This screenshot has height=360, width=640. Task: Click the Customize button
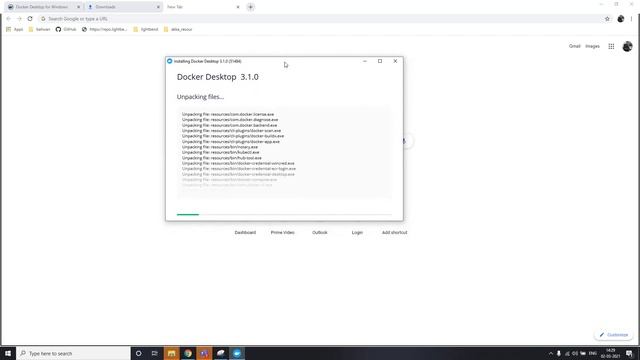pyautogui.click(x=613, y=335)
